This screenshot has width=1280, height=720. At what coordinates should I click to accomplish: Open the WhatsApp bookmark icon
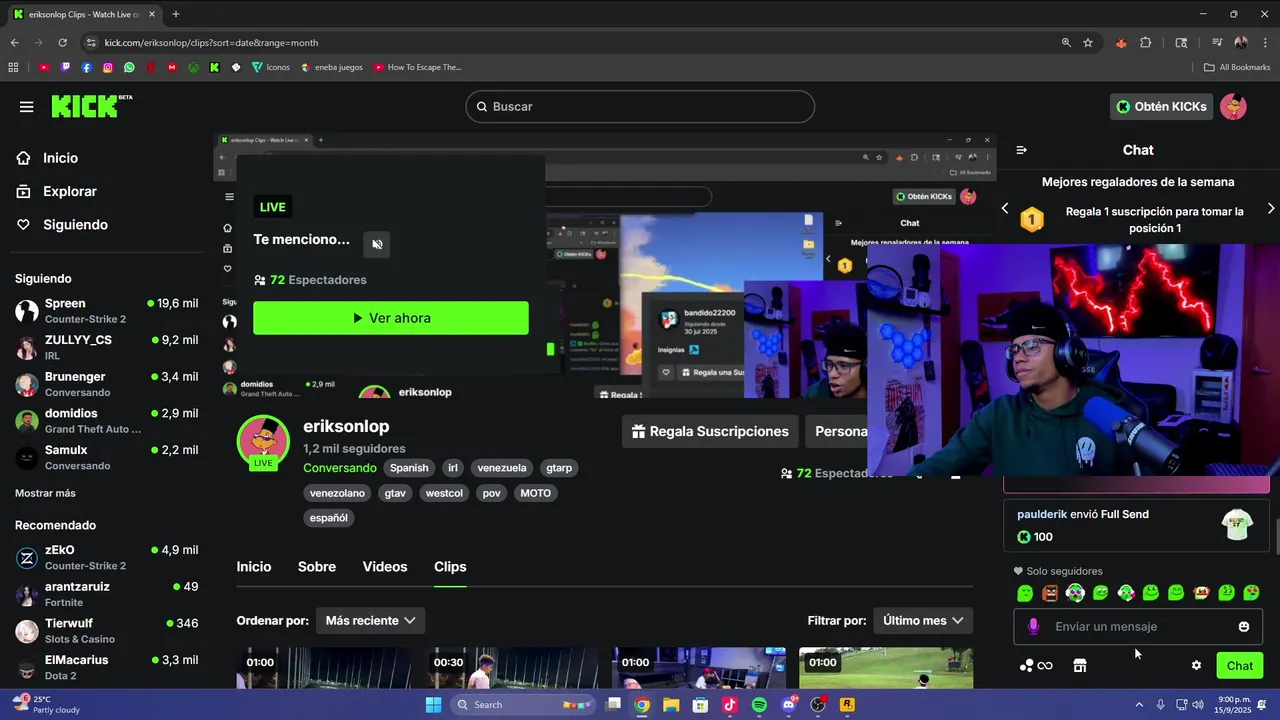(x=129, y=67)
